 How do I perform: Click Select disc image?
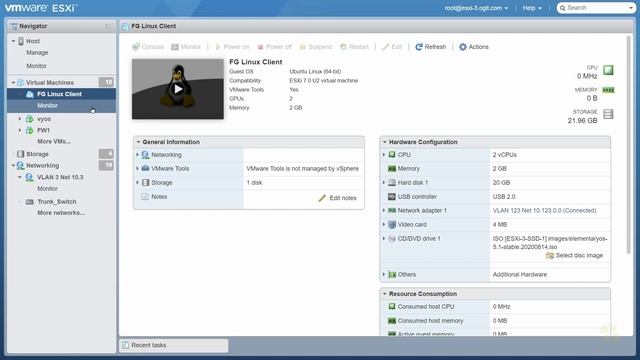pyautogui.click(x=574, y=256)
